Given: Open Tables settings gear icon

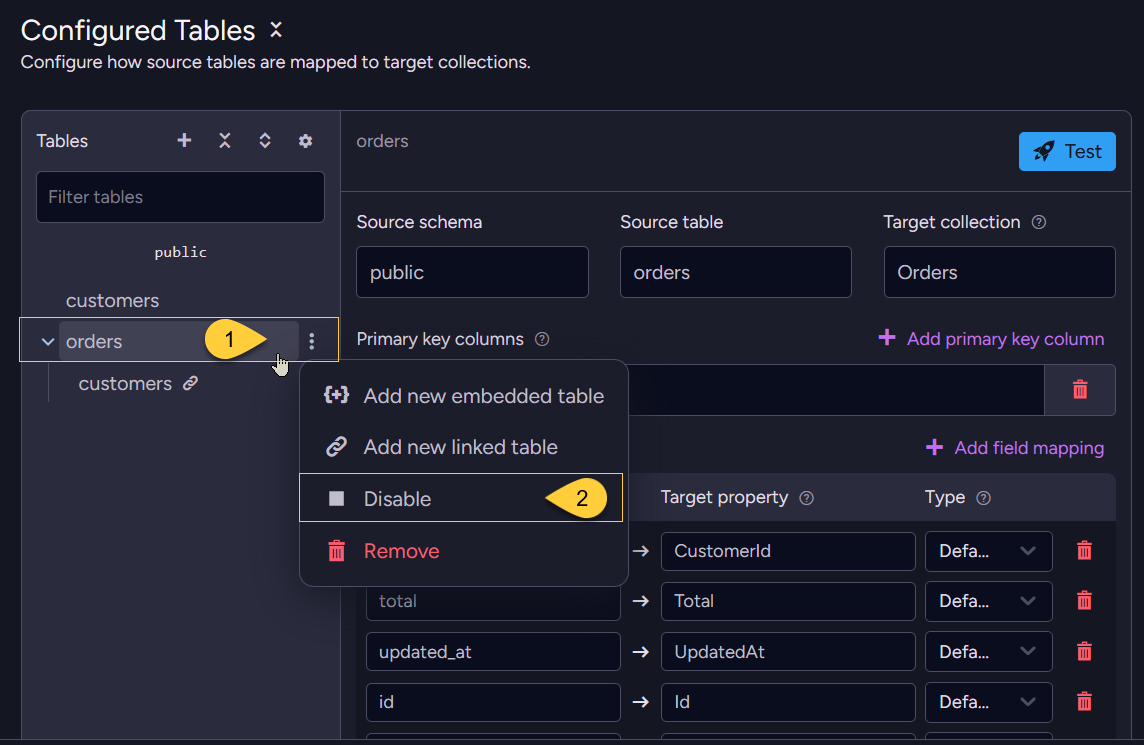Looking at the screenshot, I should coord(306,141).
